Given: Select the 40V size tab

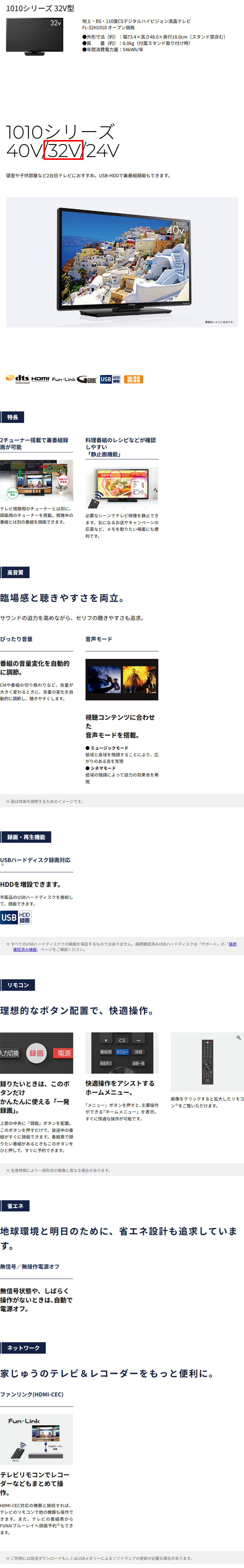Looking at the screenshot, I should click(x=24, y=150).
